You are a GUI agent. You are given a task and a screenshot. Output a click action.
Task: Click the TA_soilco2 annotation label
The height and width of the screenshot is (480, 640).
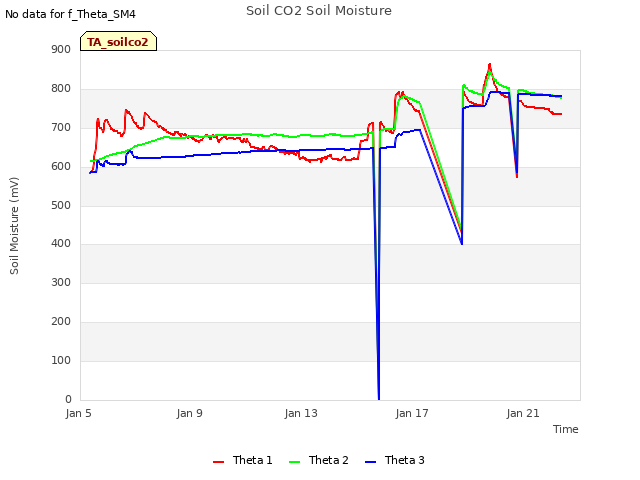[x=118, y=42]
